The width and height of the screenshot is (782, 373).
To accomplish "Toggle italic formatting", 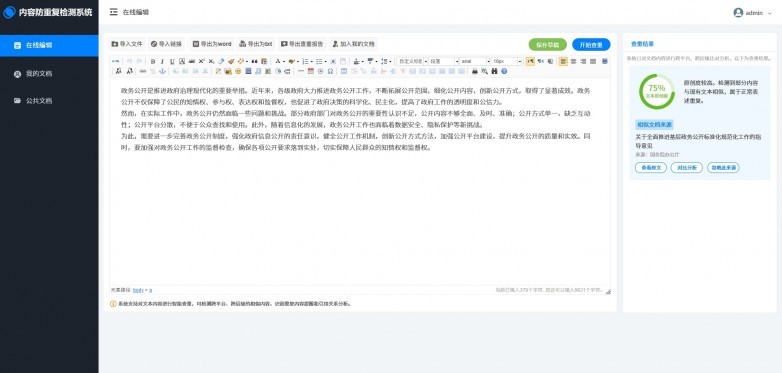I will pos(162,61).
